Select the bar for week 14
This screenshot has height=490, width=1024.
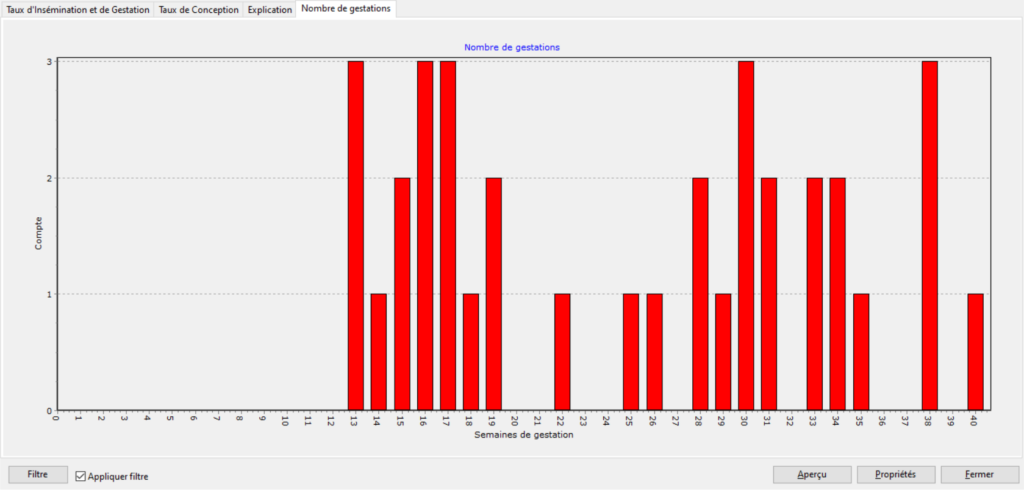click(379, 352)
